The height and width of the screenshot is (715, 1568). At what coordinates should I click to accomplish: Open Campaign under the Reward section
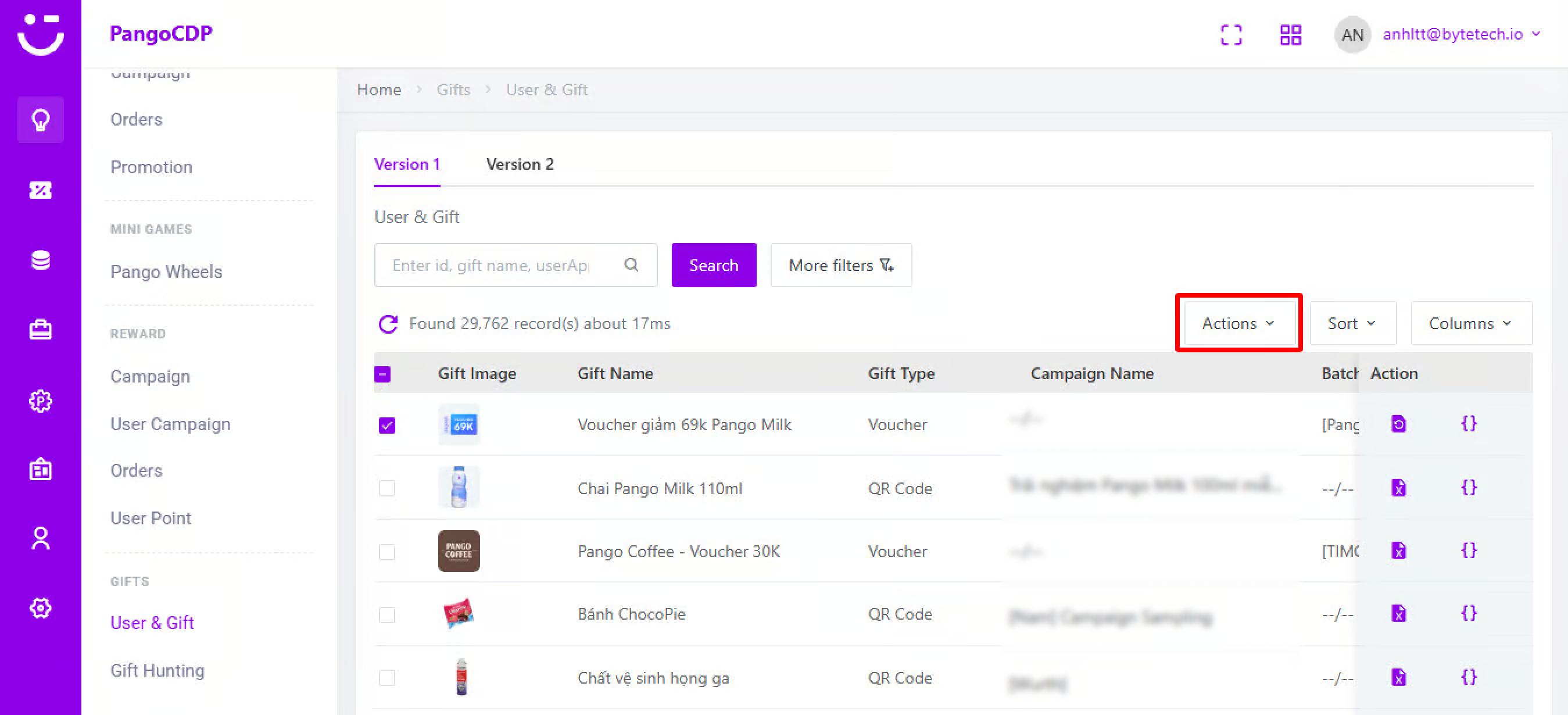150,376
